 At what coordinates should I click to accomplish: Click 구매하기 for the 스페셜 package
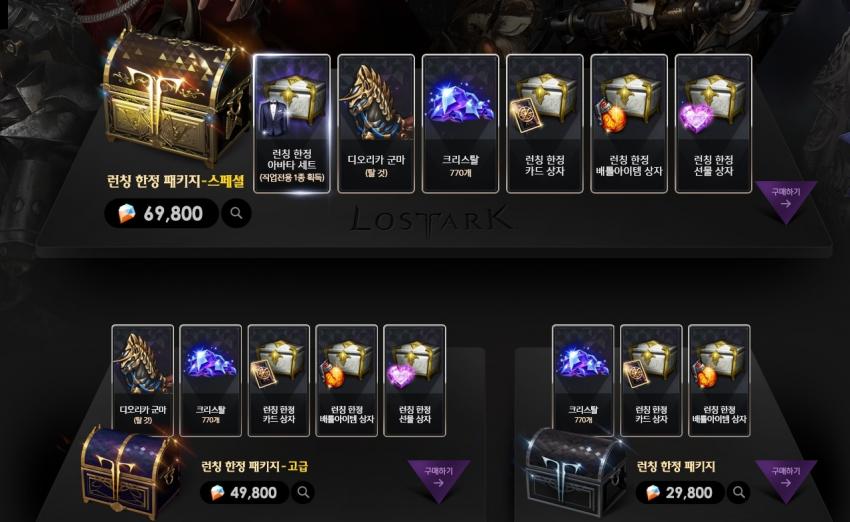(x=785, y=199)
